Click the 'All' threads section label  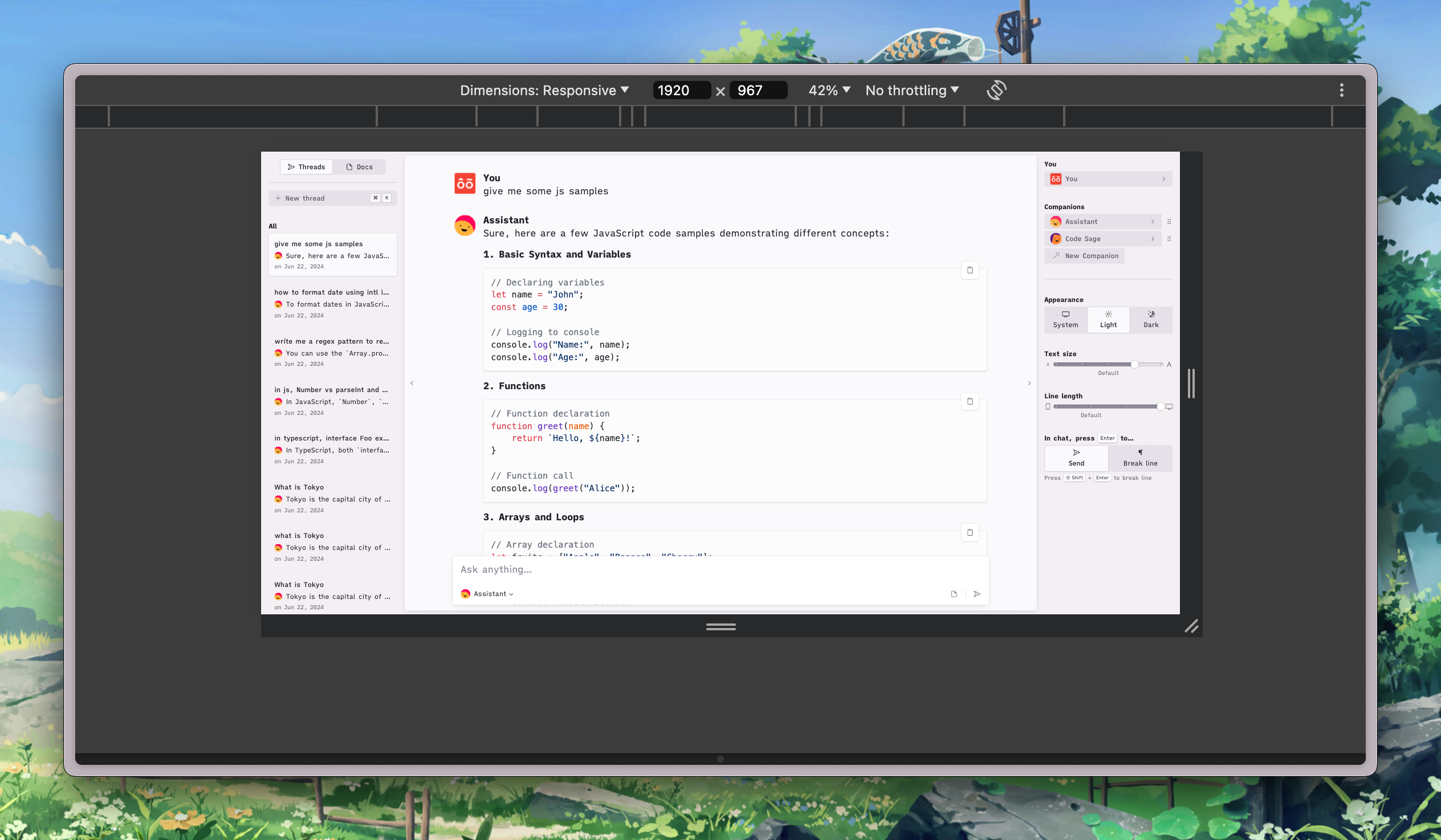coord(273,226)
